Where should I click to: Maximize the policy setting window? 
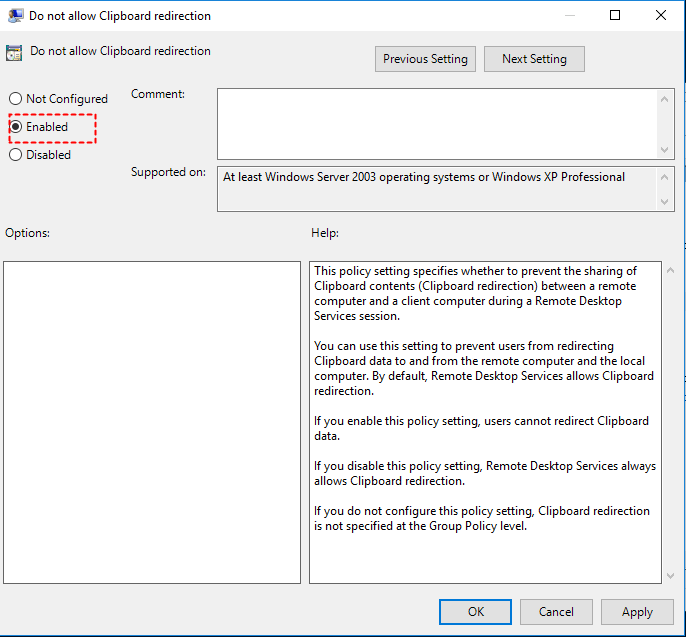615,15
